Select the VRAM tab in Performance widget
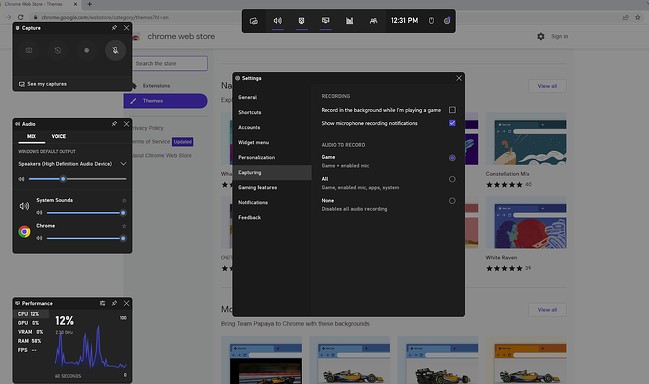649x384 pixels. (x=31, y=332)
